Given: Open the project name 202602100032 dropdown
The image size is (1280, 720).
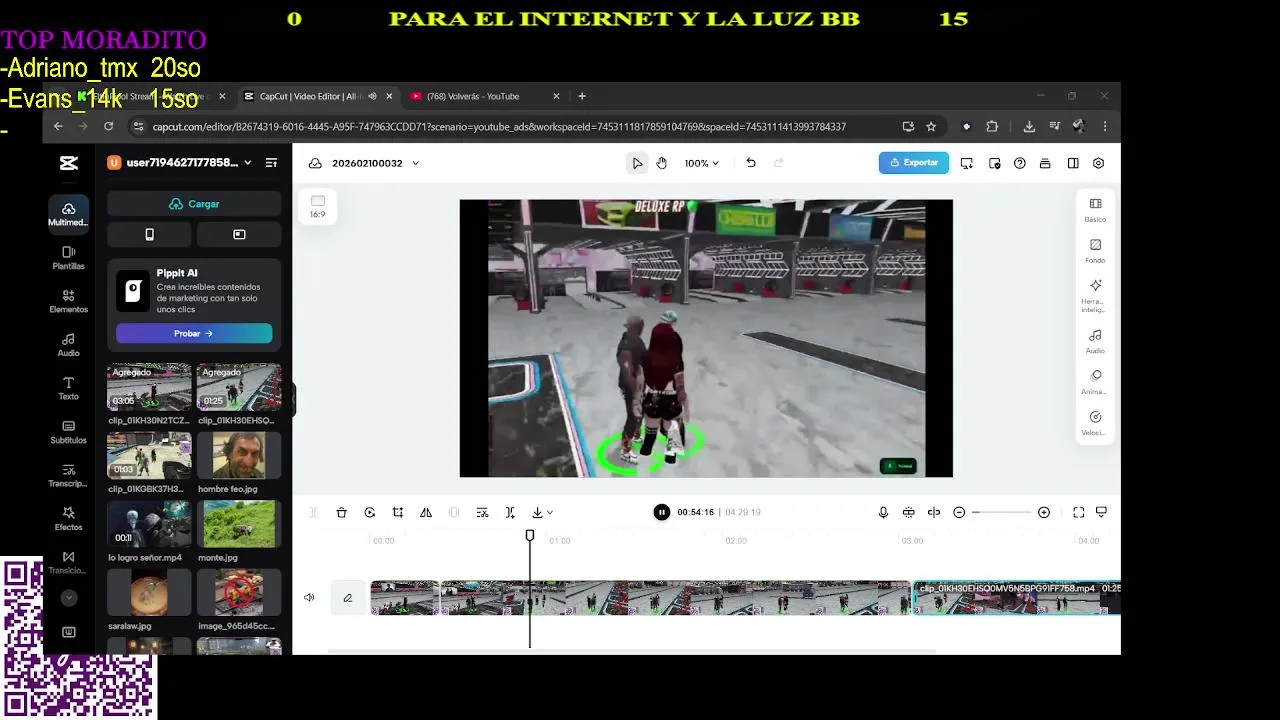Looking at the screenshot, I should coord(376,163).
